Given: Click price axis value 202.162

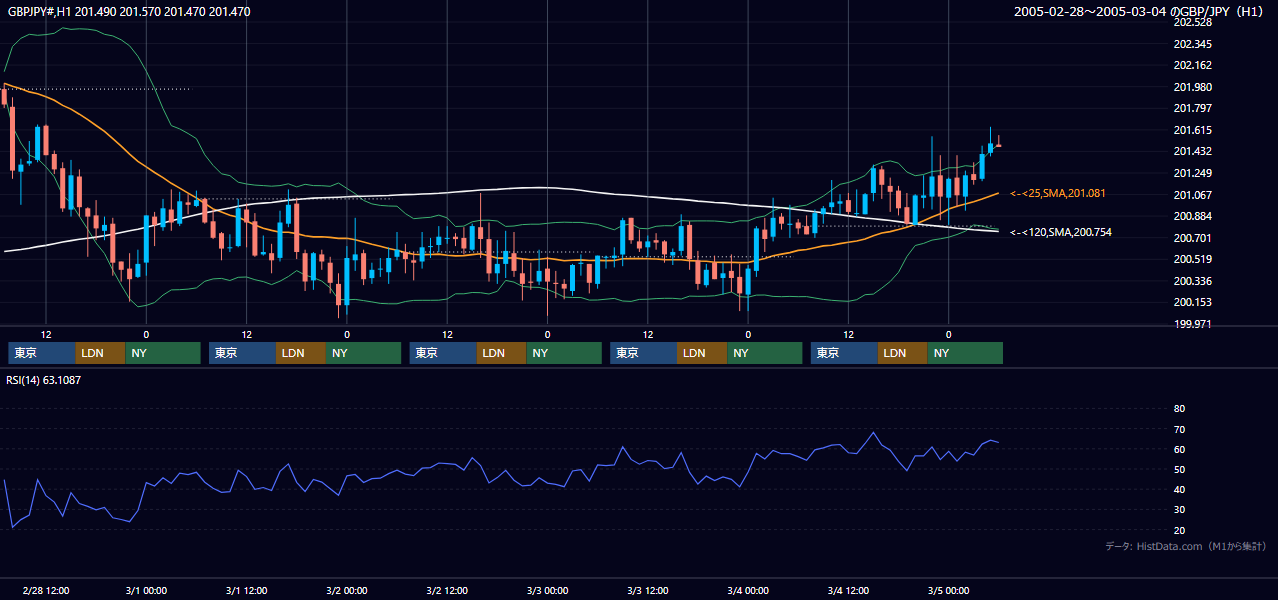Looking at the screenshot, I should (1192, 65).
